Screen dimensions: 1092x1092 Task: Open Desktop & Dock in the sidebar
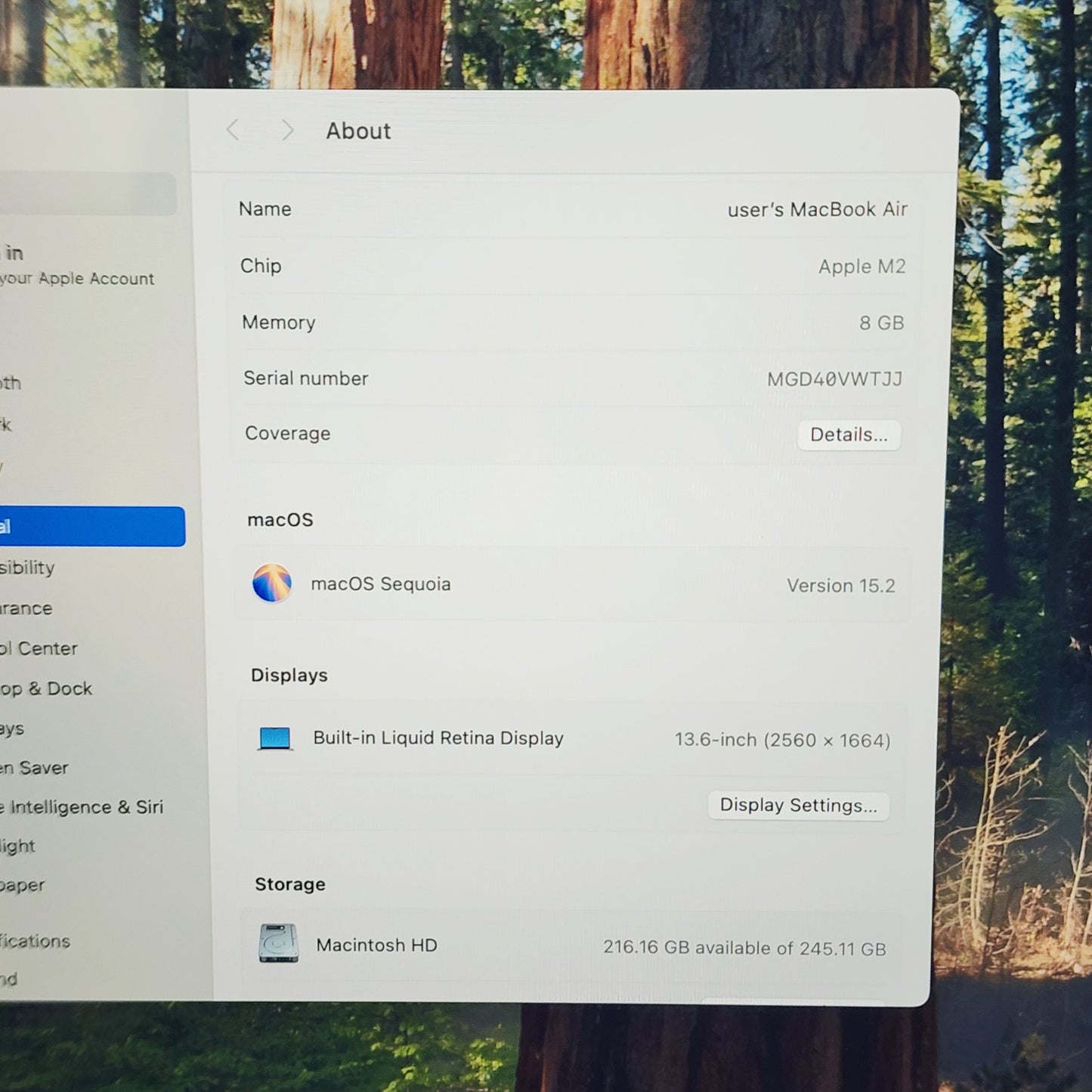pyautogui.click(x=46, y=688)
